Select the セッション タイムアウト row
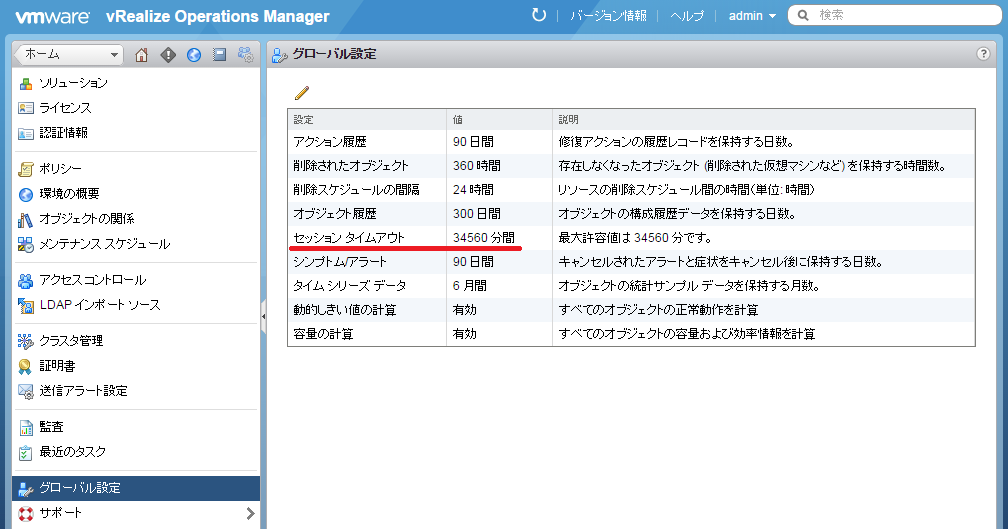This screenshot has height=529, width=1008. coord(631,238)
